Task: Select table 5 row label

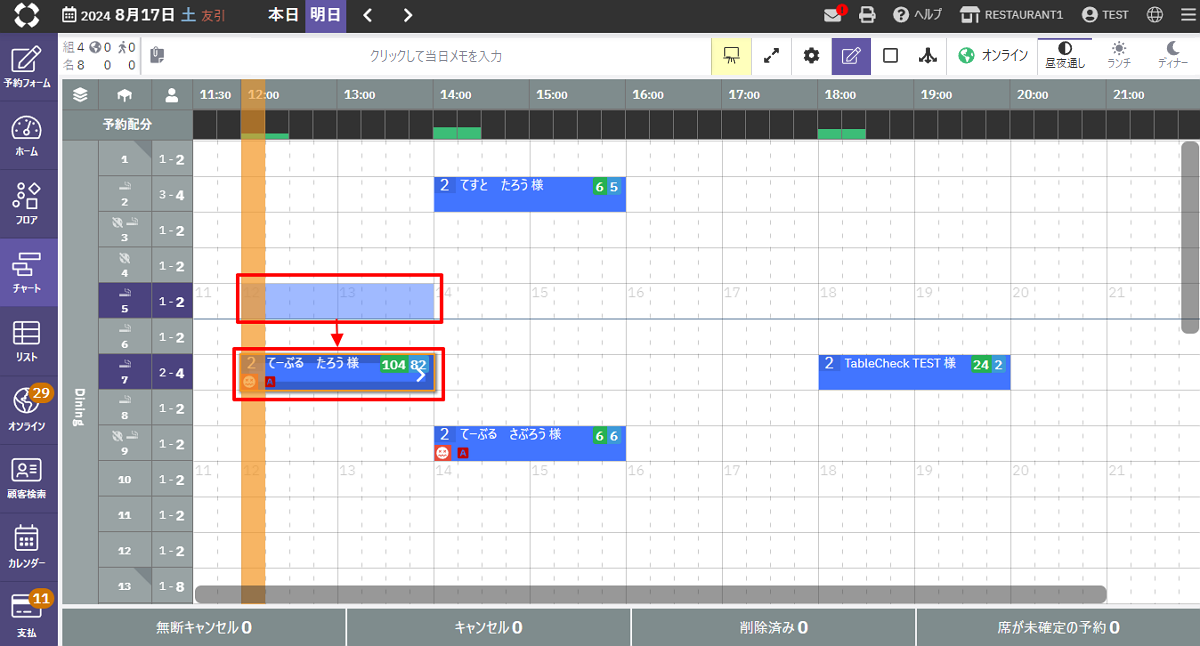Action: point(125,301)
